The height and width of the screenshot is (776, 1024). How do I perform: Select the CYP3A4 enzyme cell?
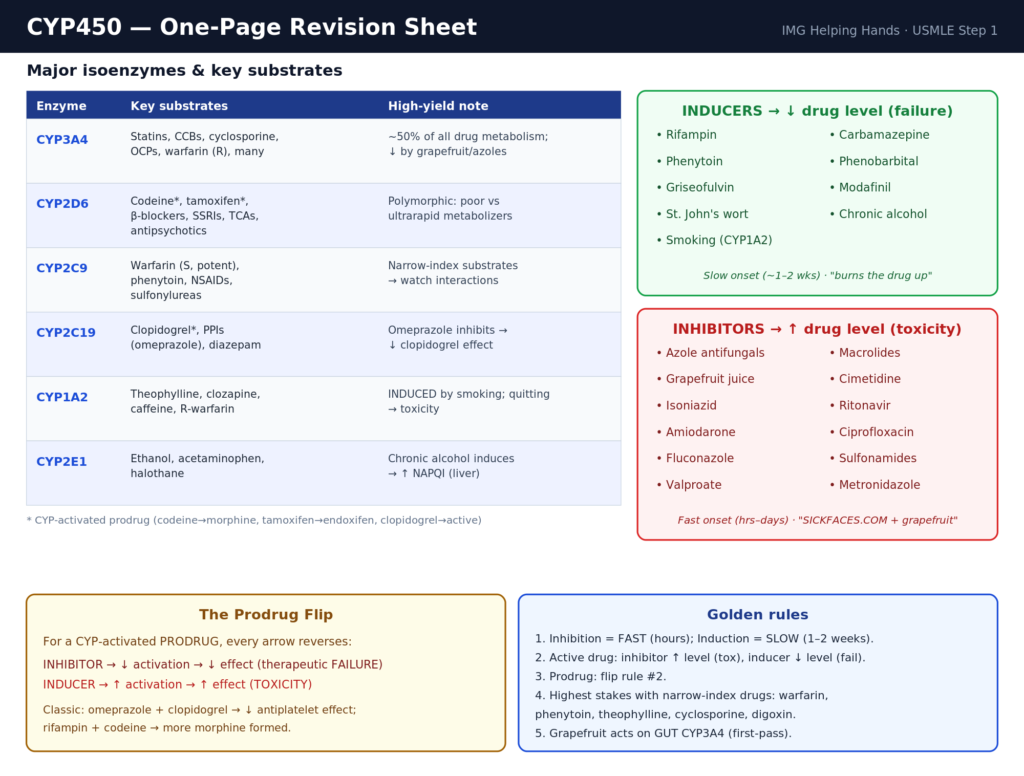(62, 139)
